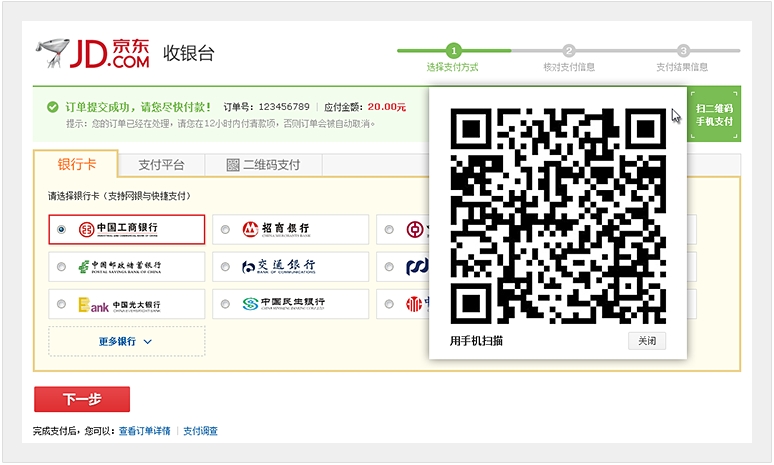Click the Bank of Communications logo icon
The width and height of the screenshot is (774, 465).
(x=248, y=267)
